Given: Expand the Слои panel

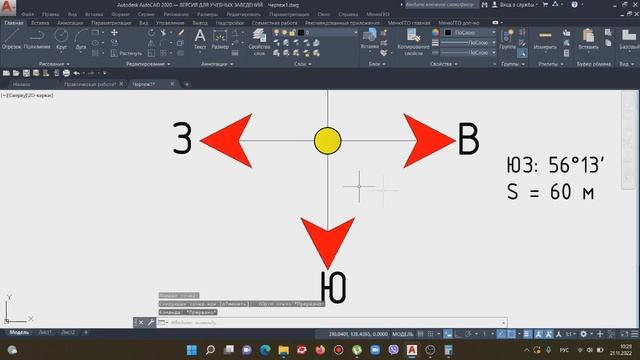Looking at the screenshot, I should coord(302,64).
